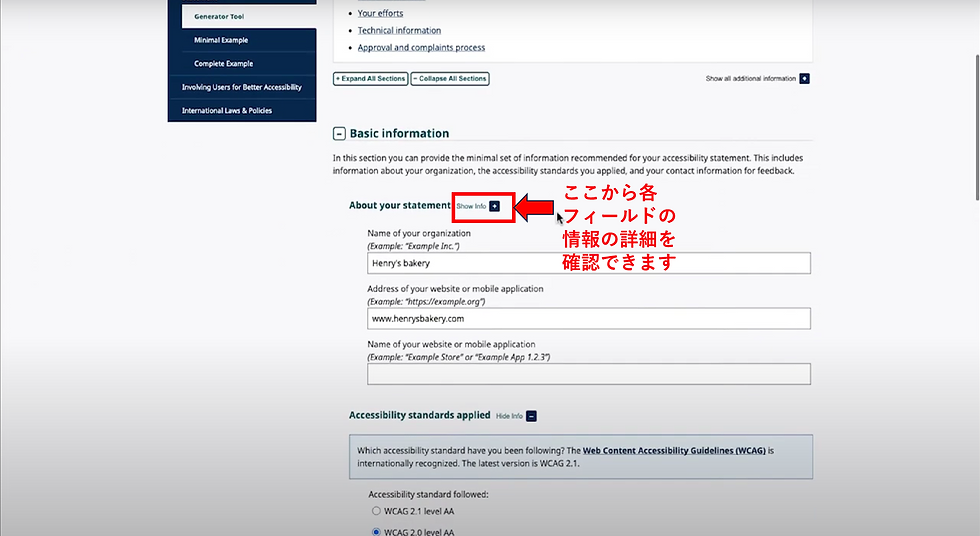Open Web Content Accessibility Guidelines (WCAG) link
The height and width of the screenshot is (536, 980).
click(674, 450)
